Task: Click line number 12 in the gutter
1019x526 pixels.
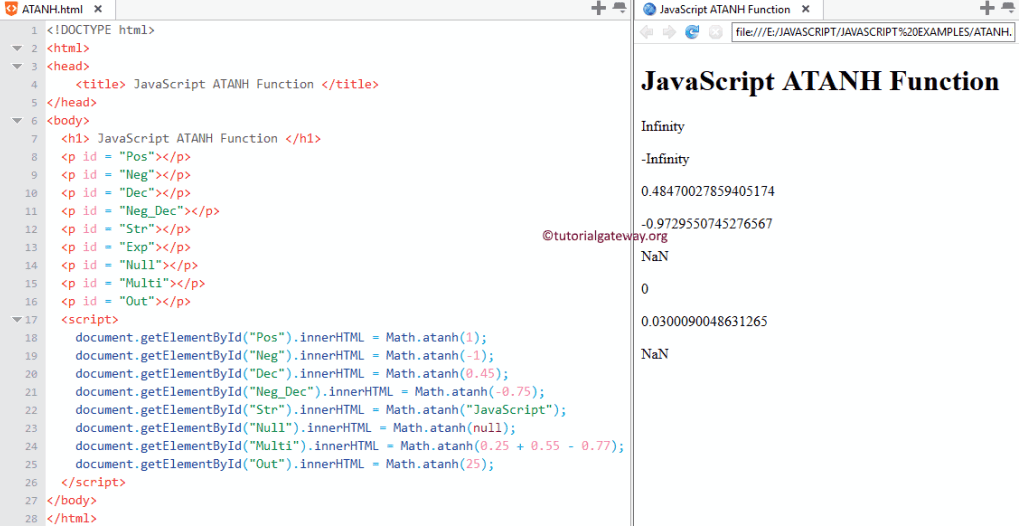Action: pyautogui.click(x=31, y=230)
